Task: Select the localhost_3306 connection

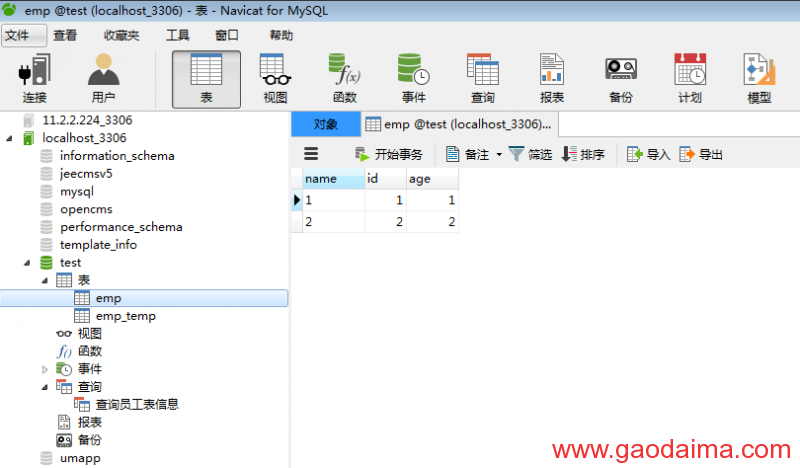Action: coord(84,138)
